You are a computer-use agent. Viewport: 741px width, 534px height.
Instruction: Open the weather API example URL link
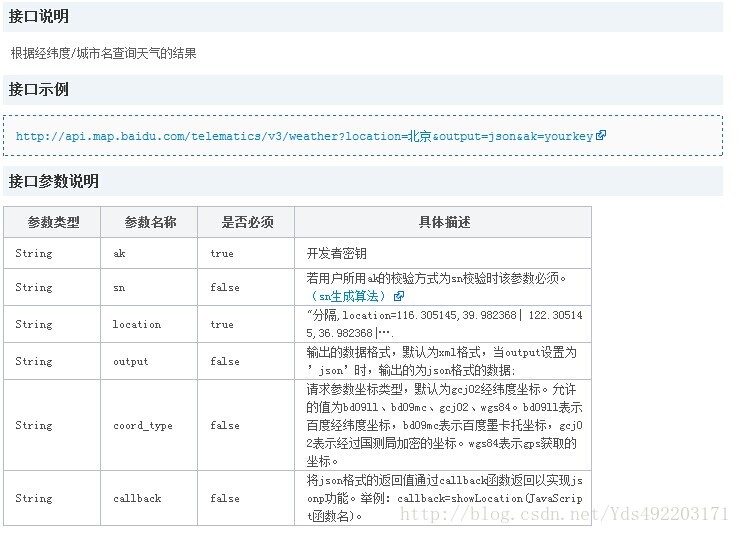(304, 136)
